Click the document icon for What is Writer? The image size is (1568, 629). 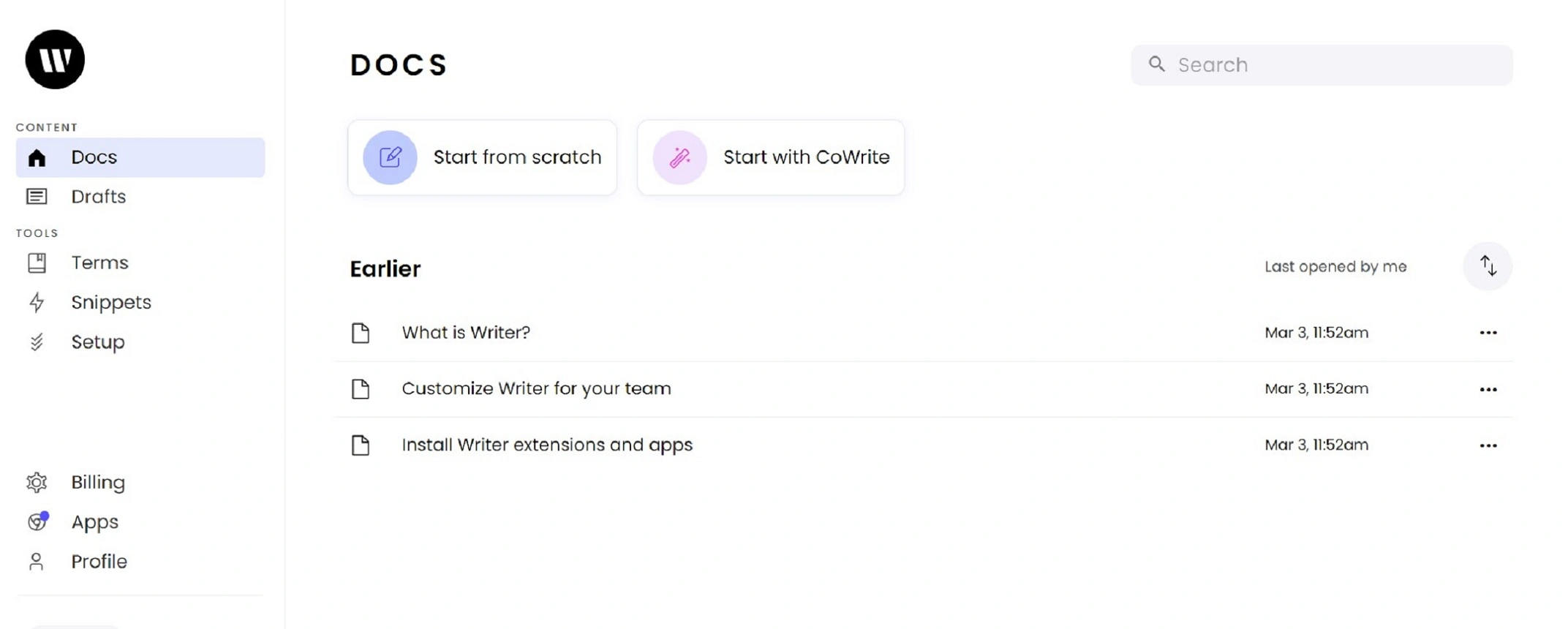pos(361,333)
